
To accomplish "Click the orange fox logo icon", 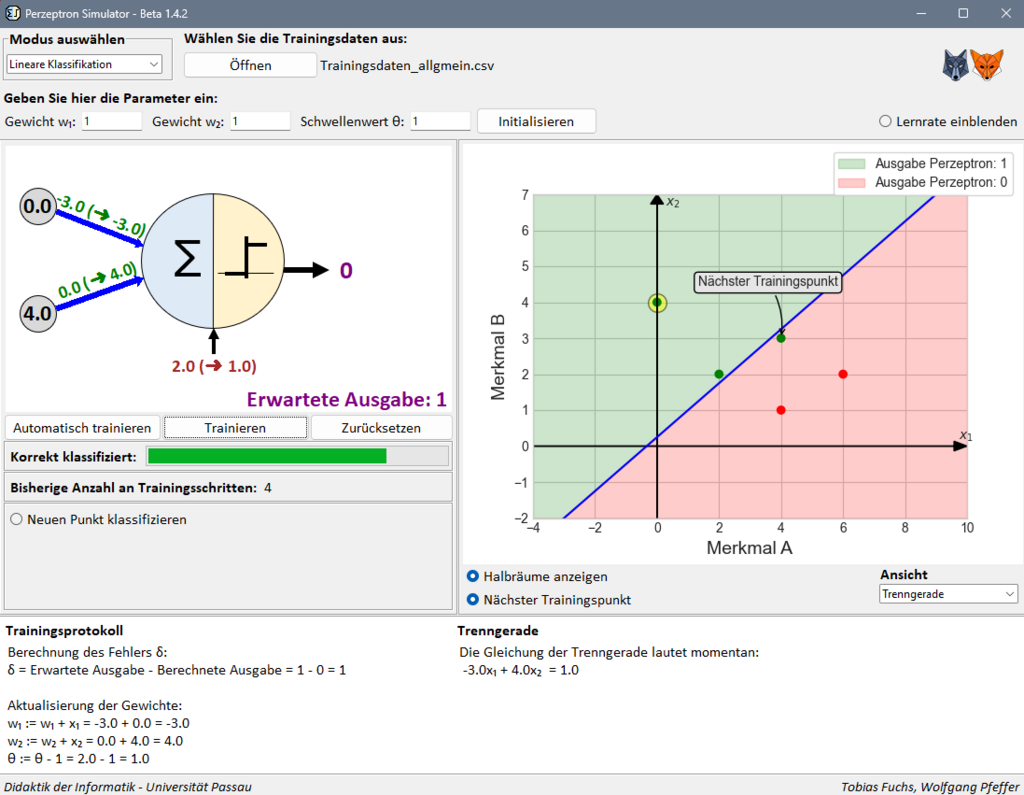I will [989, 65].
